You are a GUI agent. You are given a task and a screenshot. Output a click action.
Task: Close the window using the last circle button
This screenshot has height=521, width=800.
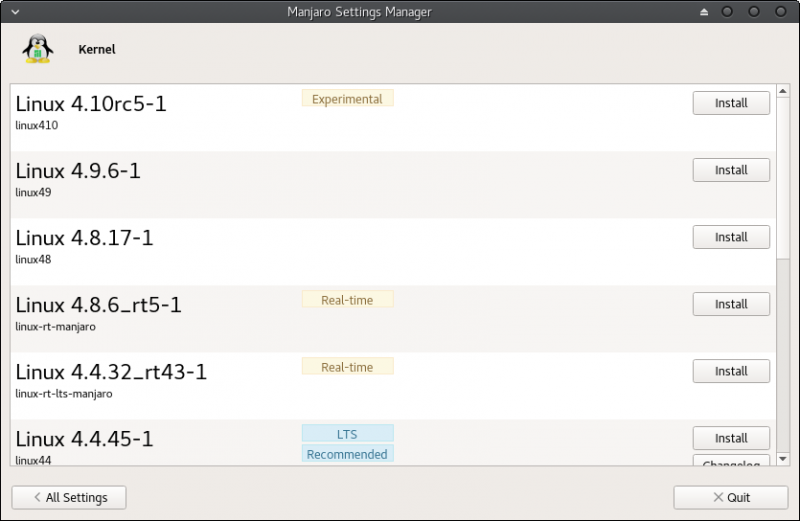tap(781, 12)
